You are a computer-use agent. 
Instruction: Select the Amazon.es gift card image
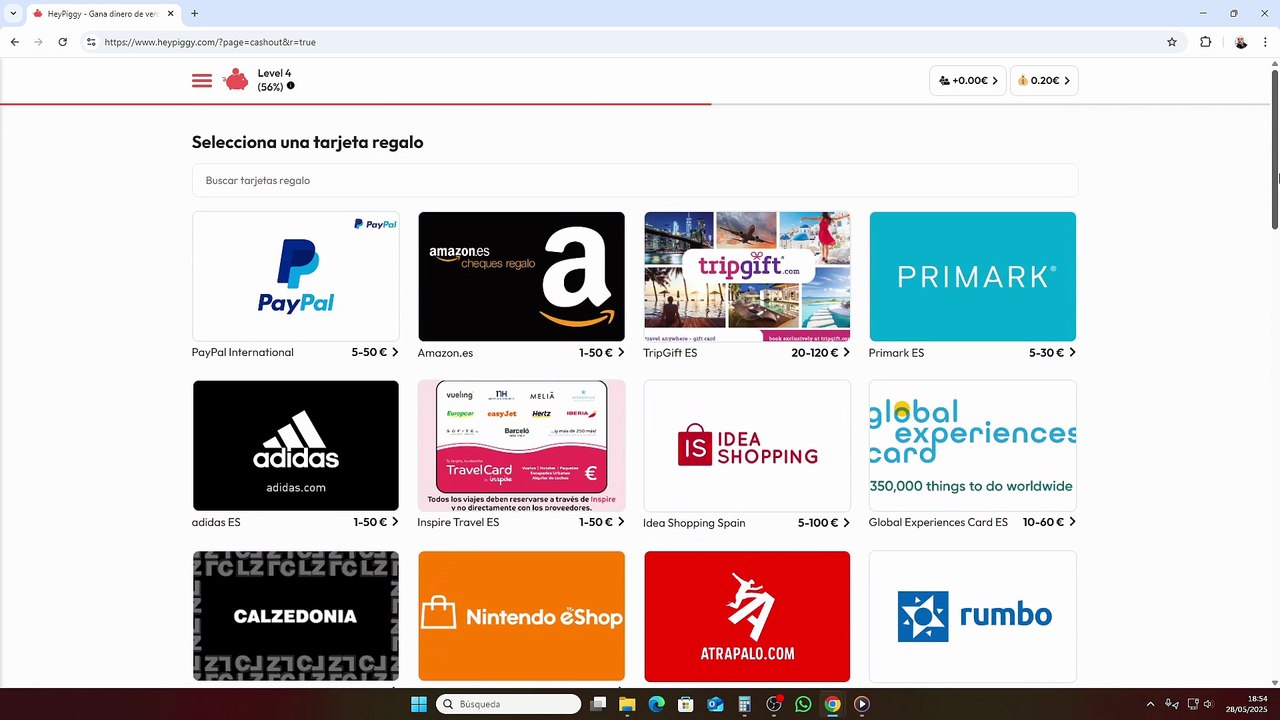pos(521,276)
